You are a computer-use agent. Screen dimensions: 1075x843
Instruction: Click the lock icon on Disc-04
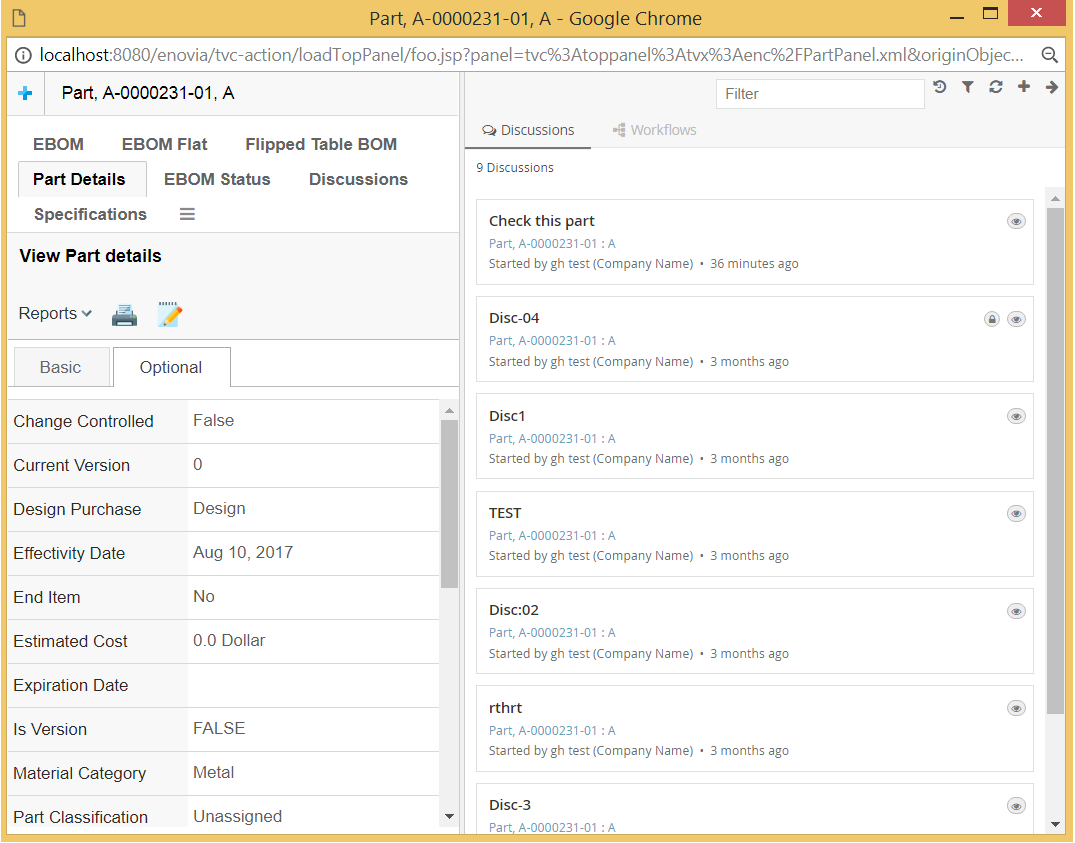pos(991,319)
